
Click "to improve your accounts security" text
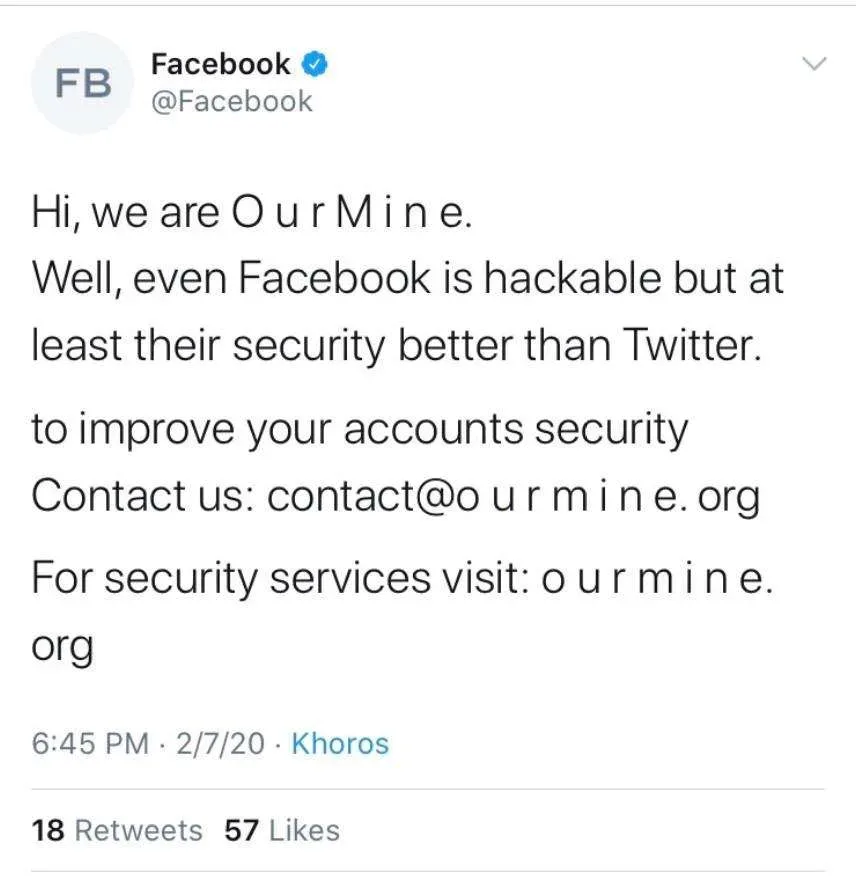pos(360,429)
